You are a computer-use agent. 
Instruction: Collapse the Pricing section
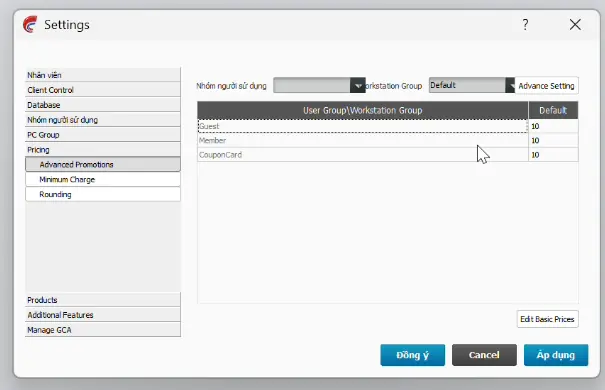point(103,150)
